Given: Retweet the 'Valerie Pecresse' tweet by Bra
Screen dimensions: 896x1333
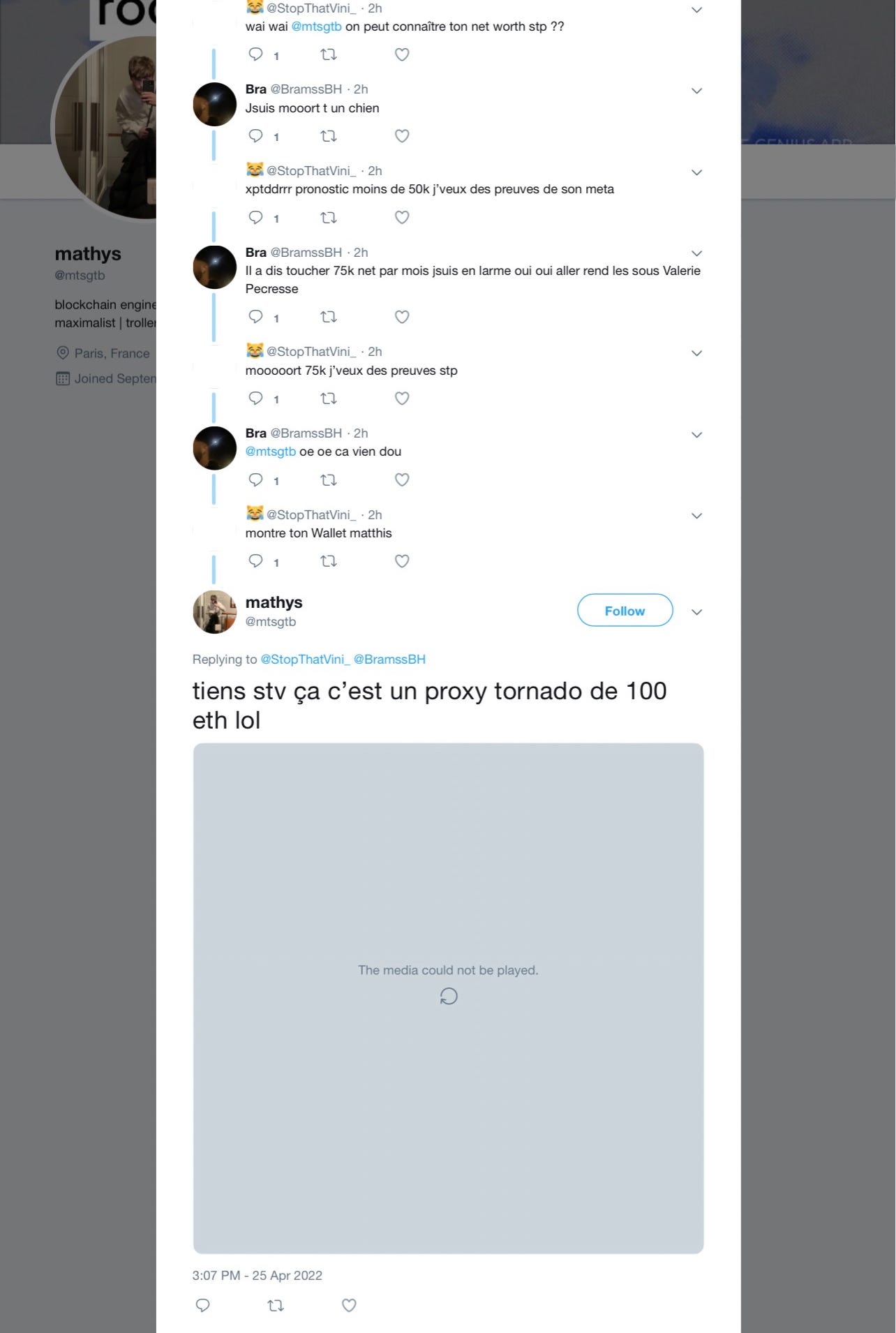Looking at the screenshot, I should pyautogui.click(x=329, y=317).
